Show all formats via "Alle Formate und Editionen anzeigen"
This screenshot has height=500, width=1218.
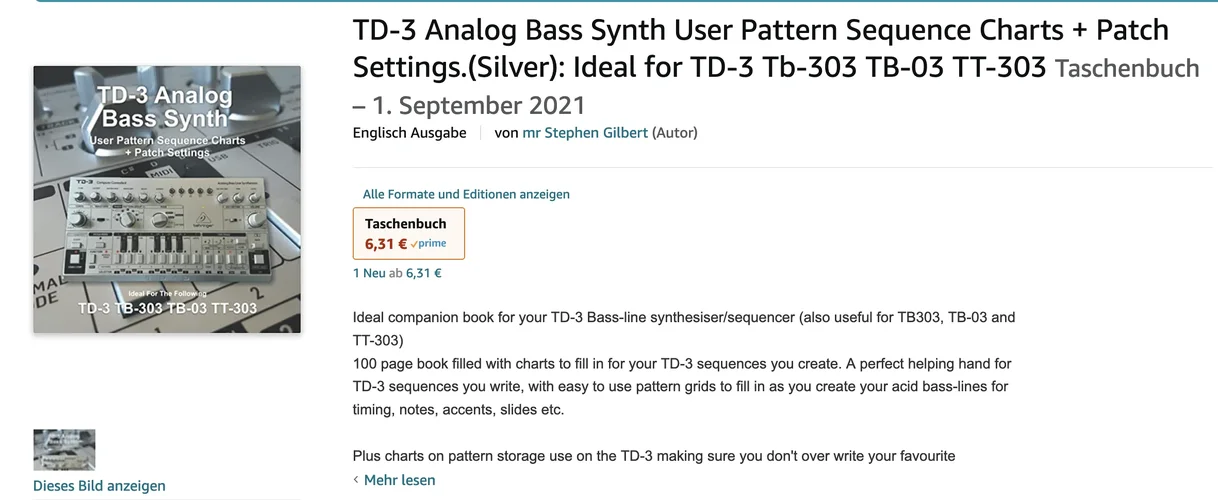click(x=466, y=194)
